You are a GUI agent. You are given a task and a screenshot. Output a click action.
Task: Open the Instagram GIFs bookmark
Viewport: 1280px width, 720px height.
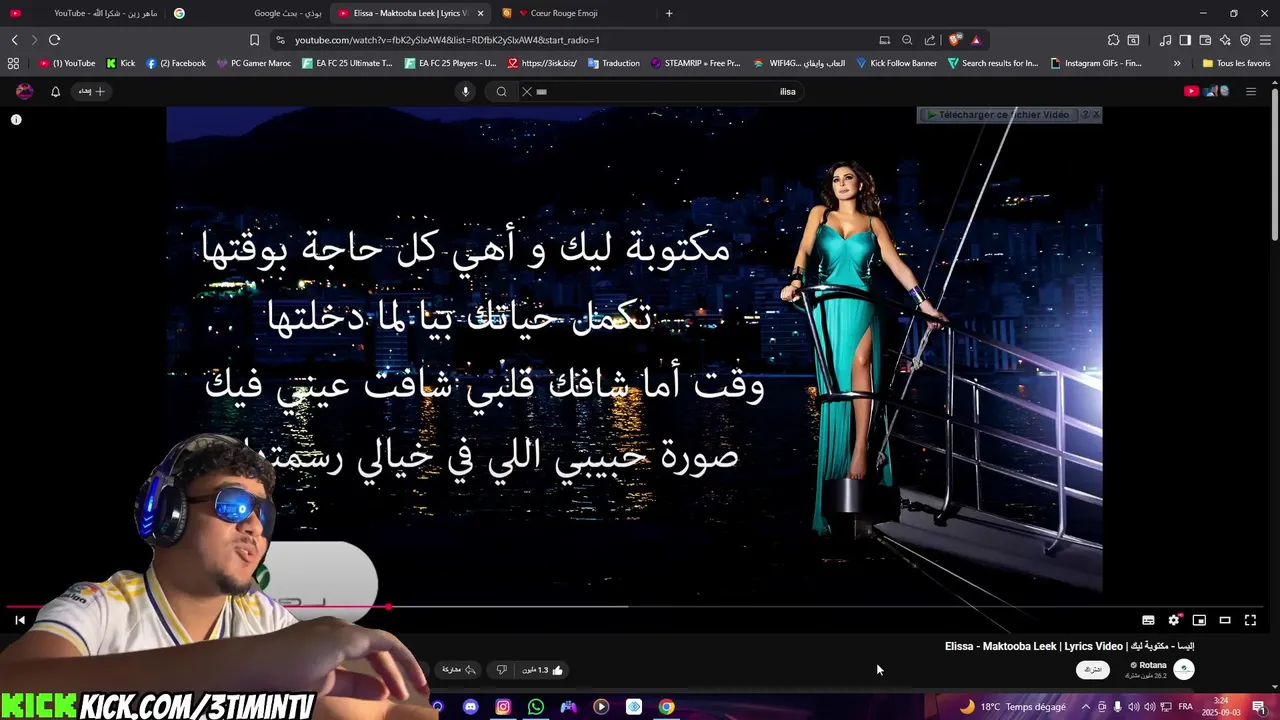click(x=1096, y=63)
